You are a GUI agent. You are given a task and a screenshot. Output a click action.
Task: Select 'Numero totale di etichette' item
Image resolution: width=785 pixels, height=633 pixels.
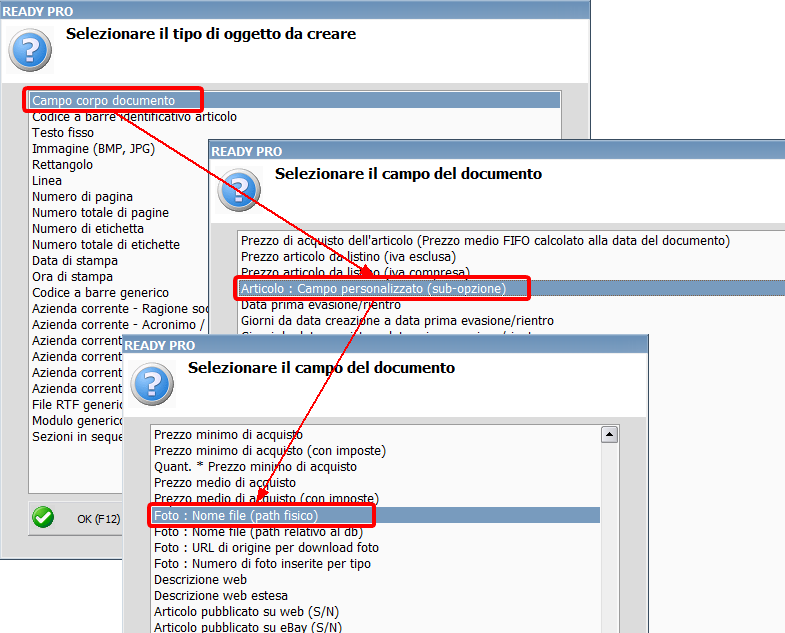click(x=106, y=245)
